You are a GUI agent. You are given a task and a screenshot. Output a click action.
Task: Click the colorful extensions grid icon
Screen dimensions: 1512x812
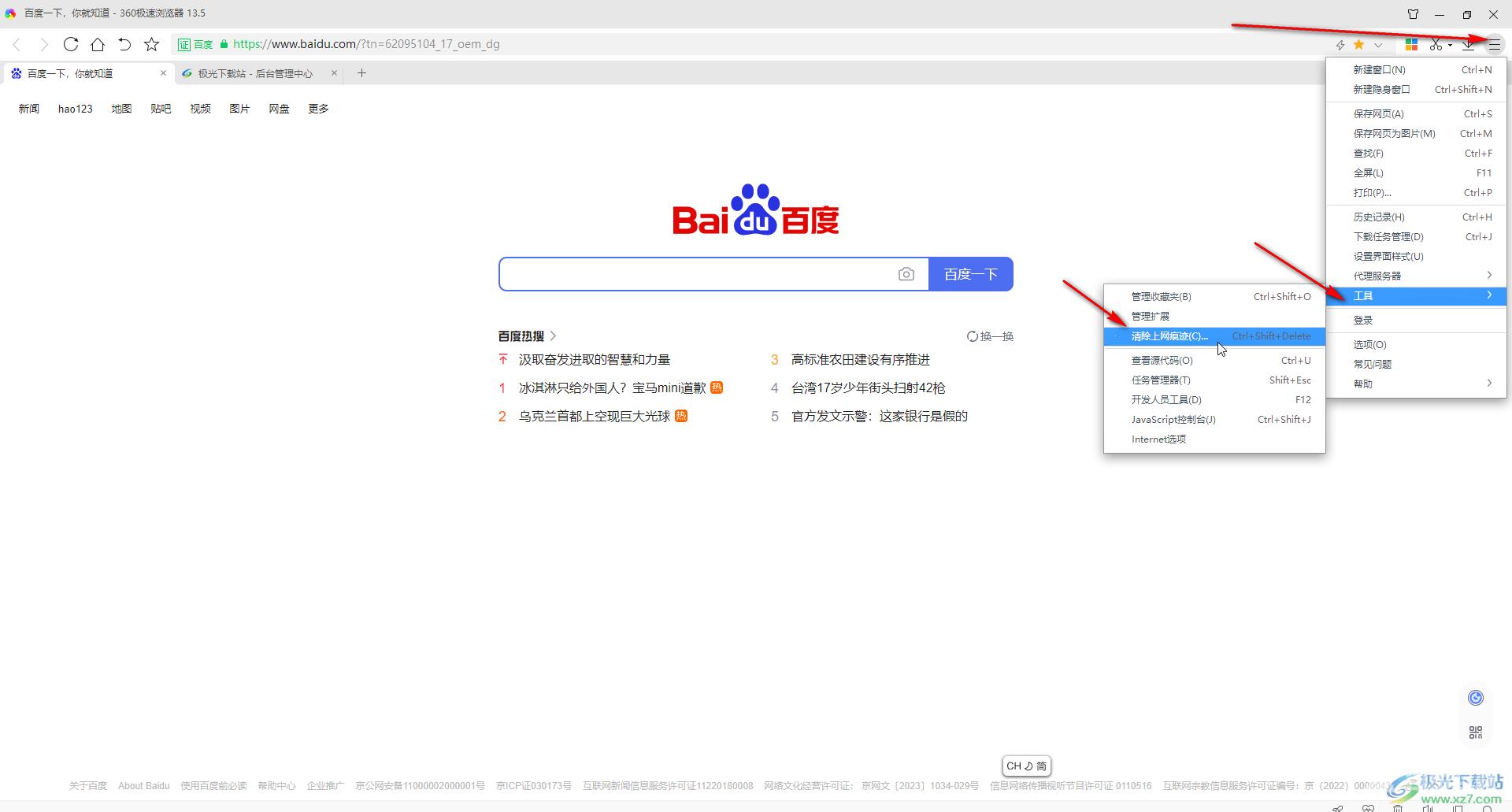(x=1411, y=45)
